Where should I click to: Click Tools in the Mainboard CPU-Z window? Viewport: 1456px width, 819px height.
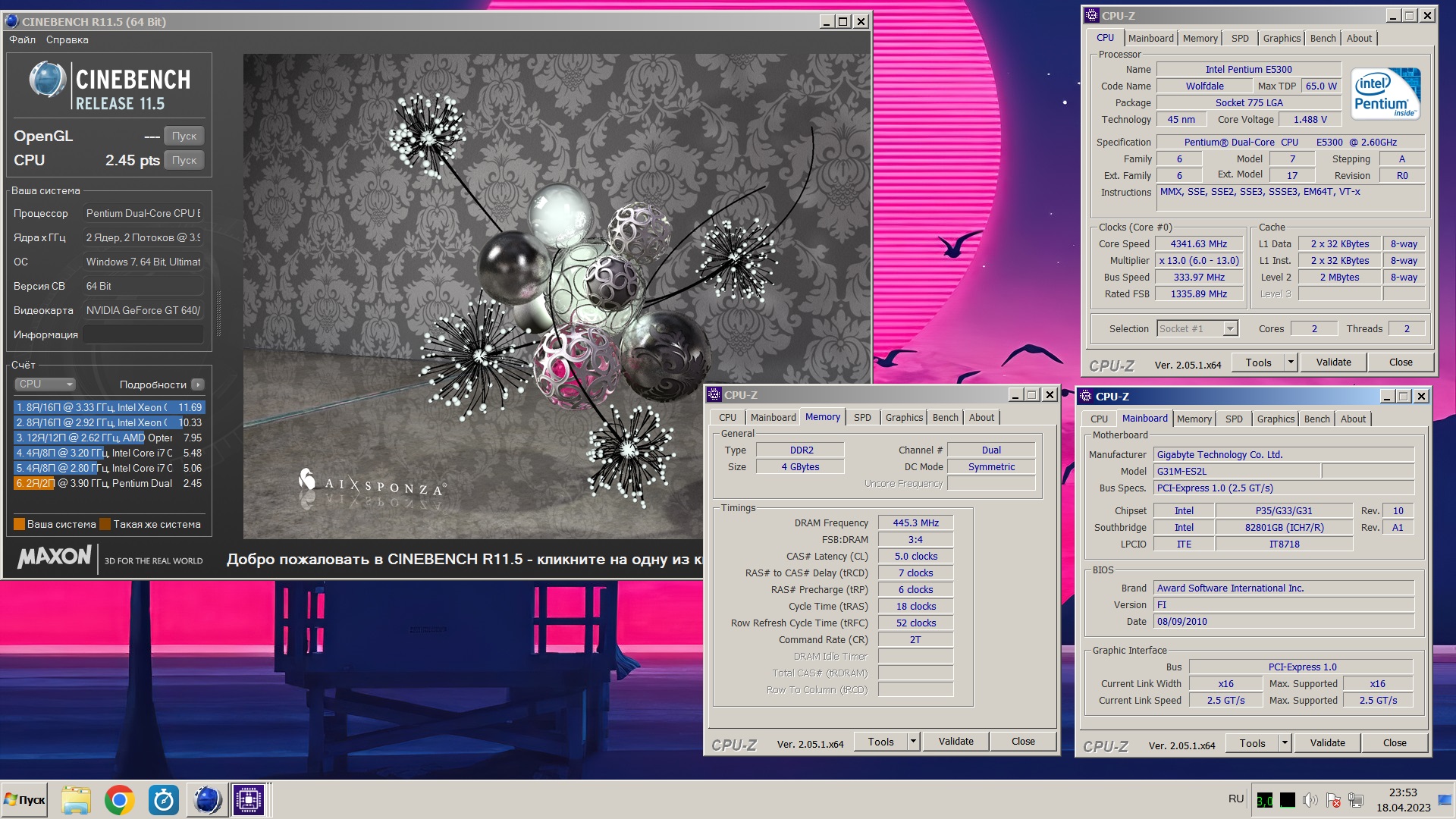coord(1252,743)
